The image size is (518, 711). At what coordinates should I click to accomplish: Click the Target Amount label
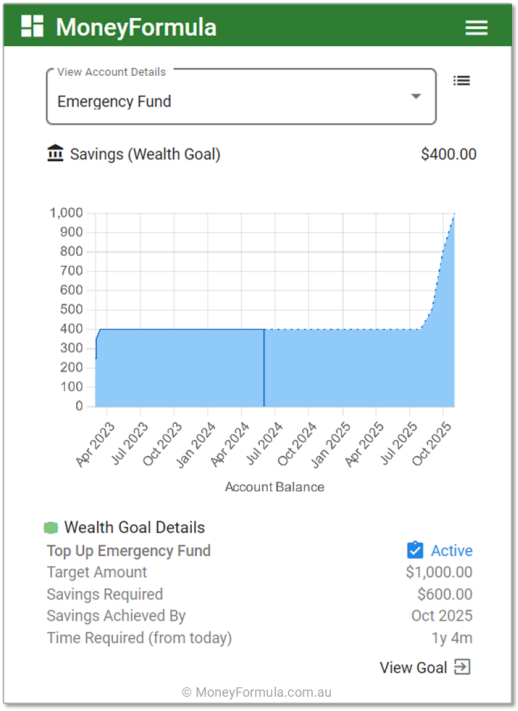click(97, 572)
